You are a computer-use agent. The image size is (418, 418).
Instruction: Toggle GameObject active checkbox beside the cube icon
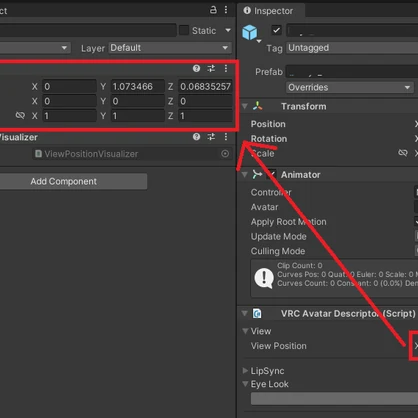[276, 30]
